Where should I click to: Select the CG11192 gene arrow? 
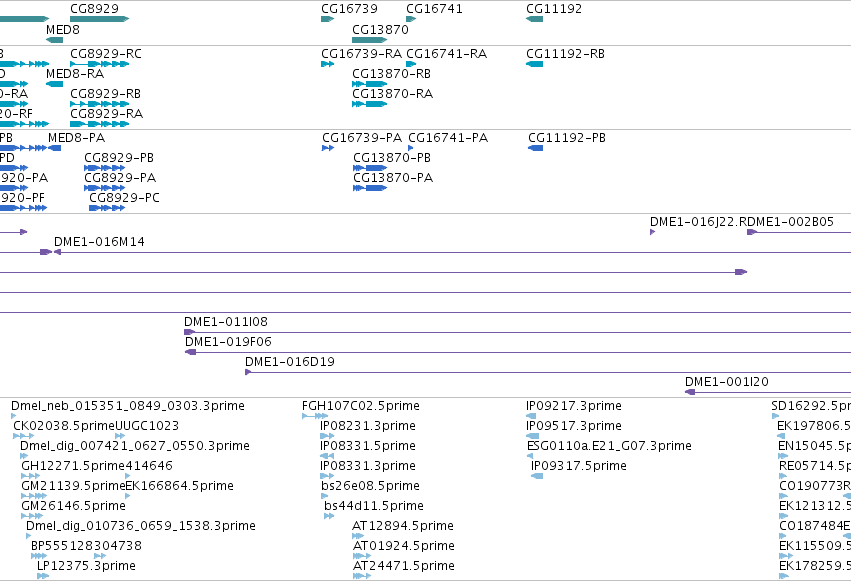click(x=535, y=19)
